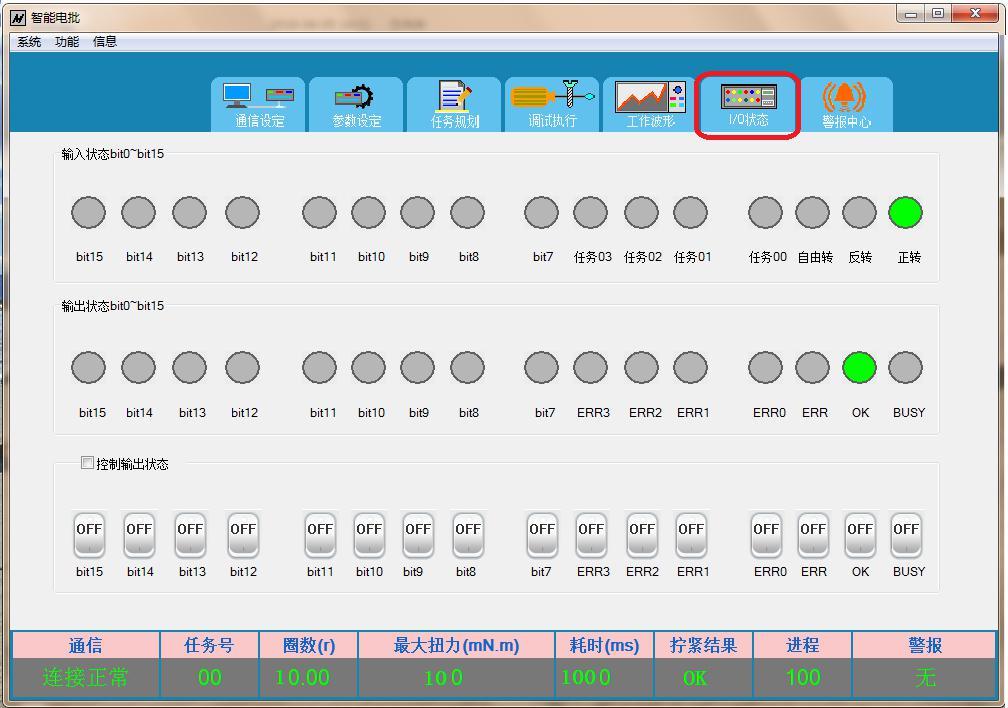Click the ERR2 output status indicator
This screenshot has height=708, width=1008.
641,367
